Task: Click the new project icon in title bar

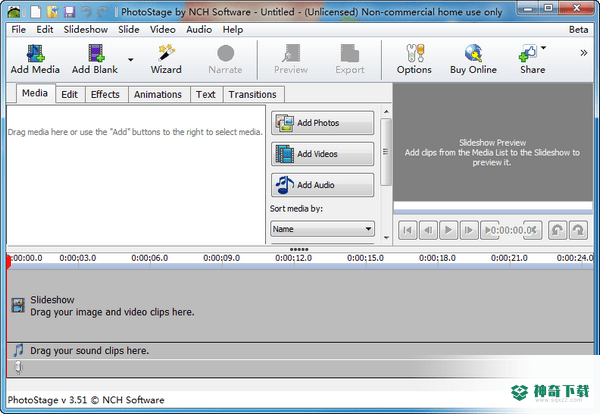Action: pyautogui.click(x=36, y=12)
